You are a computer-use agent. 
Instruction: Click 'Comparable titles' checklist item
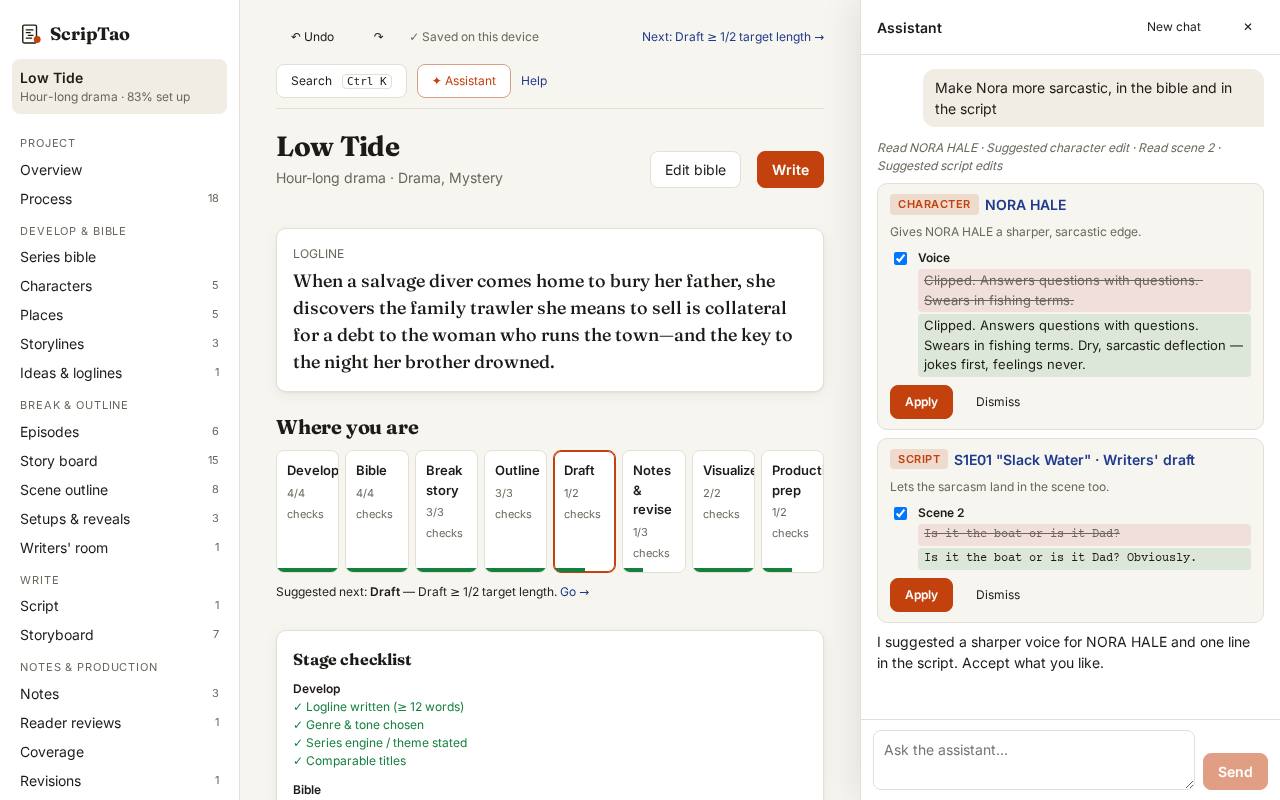[349, 761]
